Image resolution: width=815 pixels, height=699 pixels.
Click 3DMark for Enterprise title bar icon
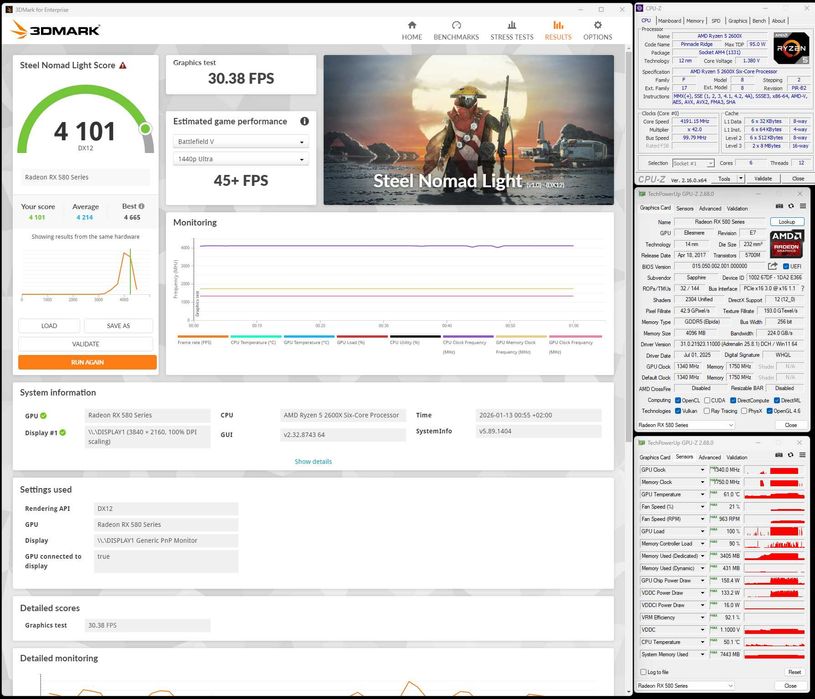pos(9,9)
